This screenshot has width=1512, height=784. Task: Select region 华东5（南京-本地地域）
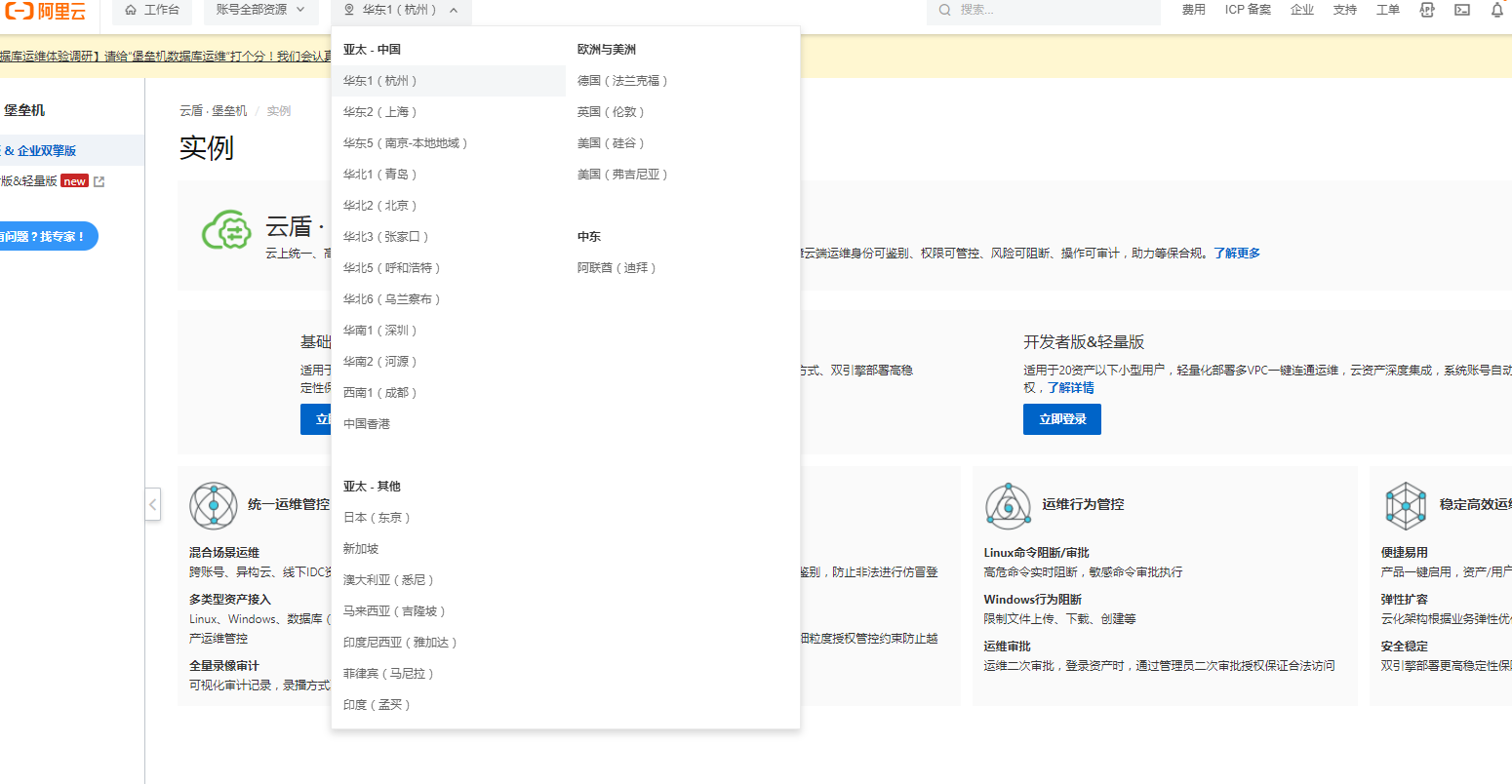click(x=449, y=143)
